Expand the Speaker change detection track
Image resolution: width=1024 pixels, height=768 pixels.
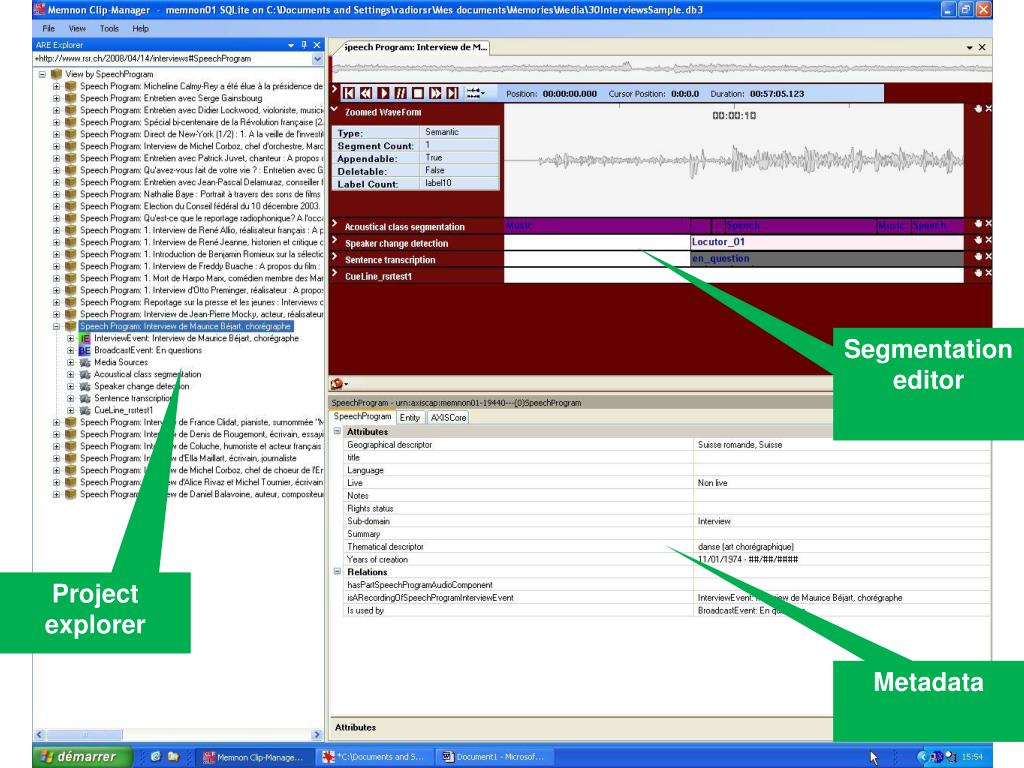tap(334, 240)
